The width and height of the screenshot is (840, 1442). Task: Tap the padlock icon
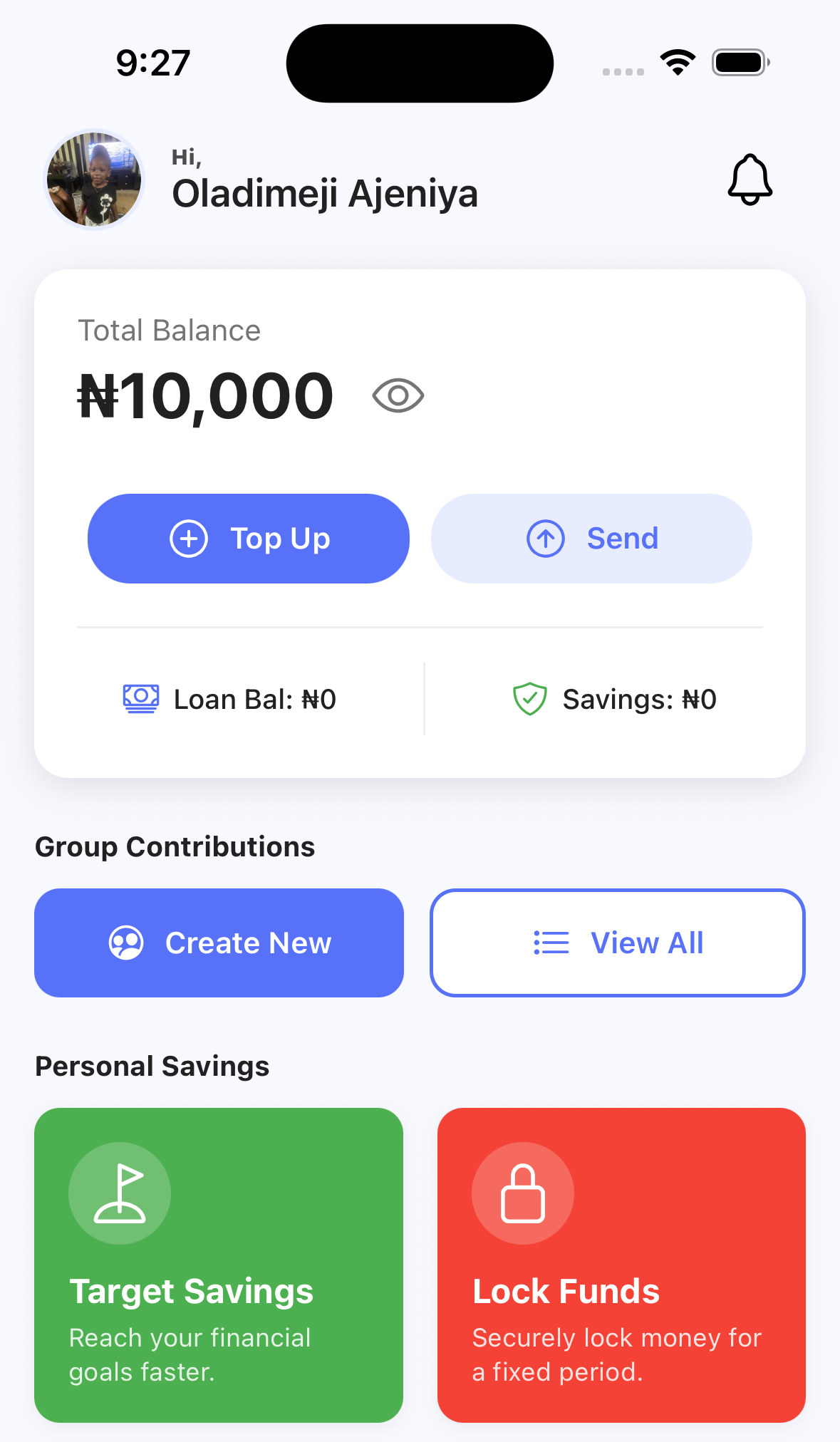coord(523,1193)
